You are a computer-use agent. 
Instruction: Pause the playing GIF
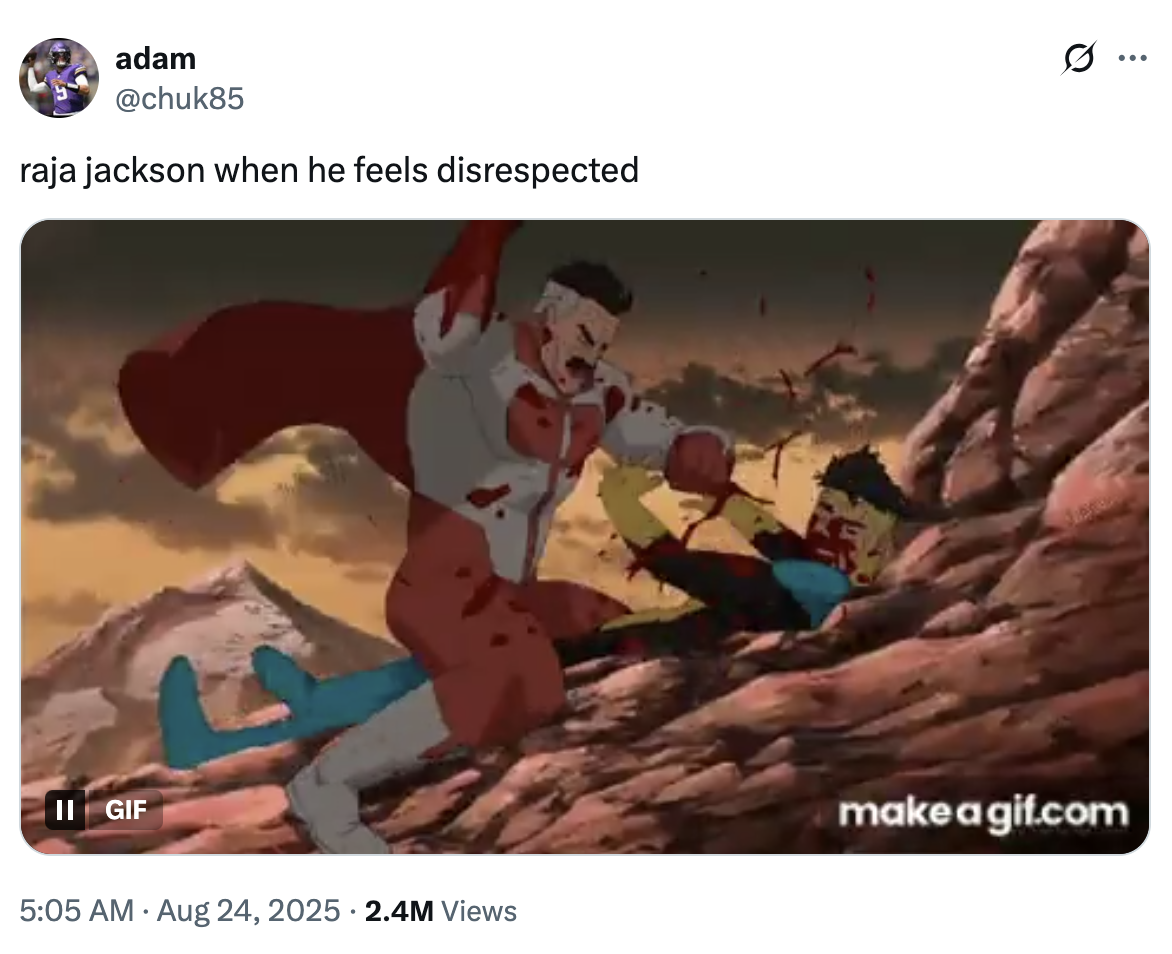(65, 810)
